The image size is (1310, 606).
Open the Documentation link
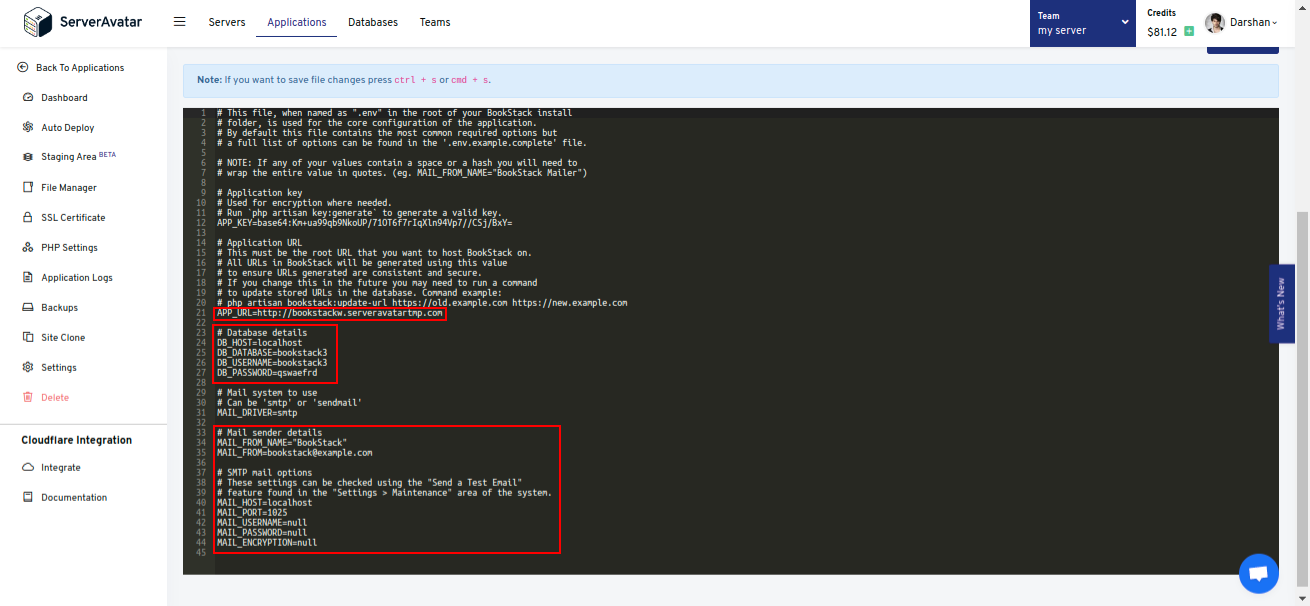[73, 498]
